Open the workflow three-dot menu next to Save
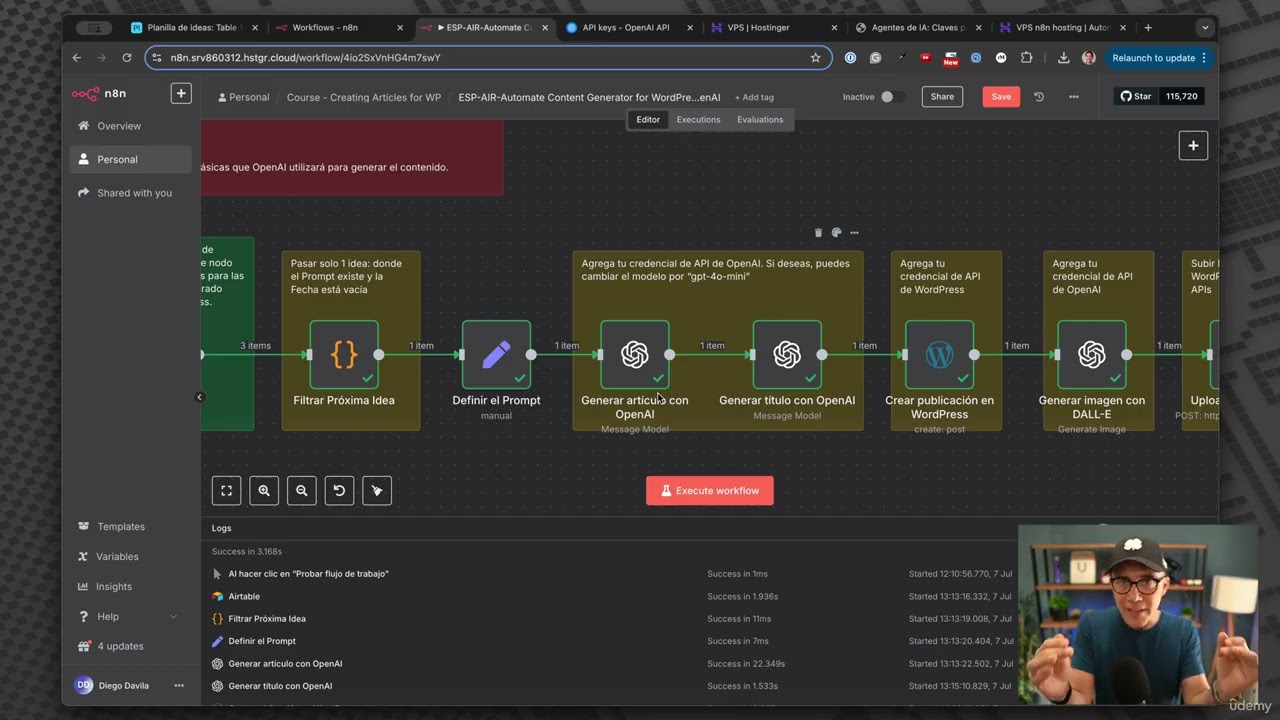 [1073, 97]
